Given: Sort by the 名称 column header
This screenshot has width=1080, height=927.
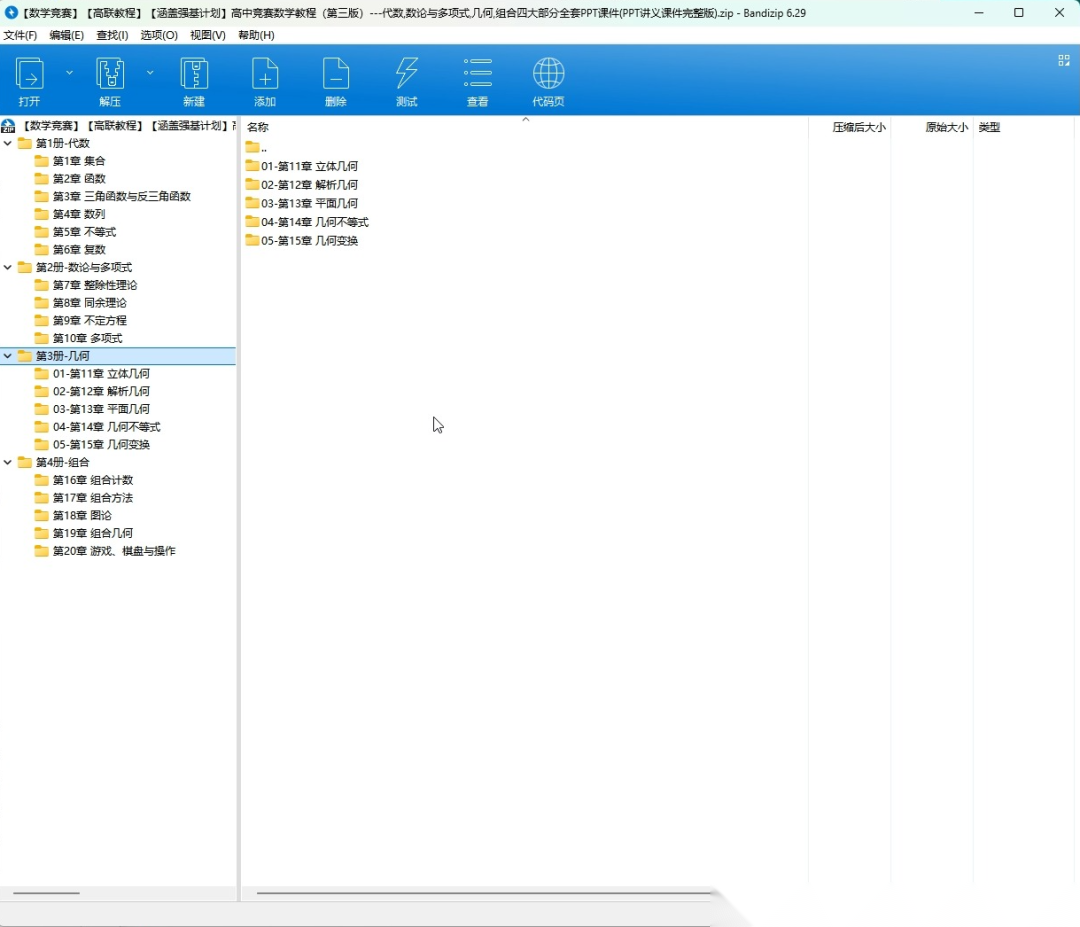Looking at the screenshot, I should pyautogui.click(x=258, y=127).
